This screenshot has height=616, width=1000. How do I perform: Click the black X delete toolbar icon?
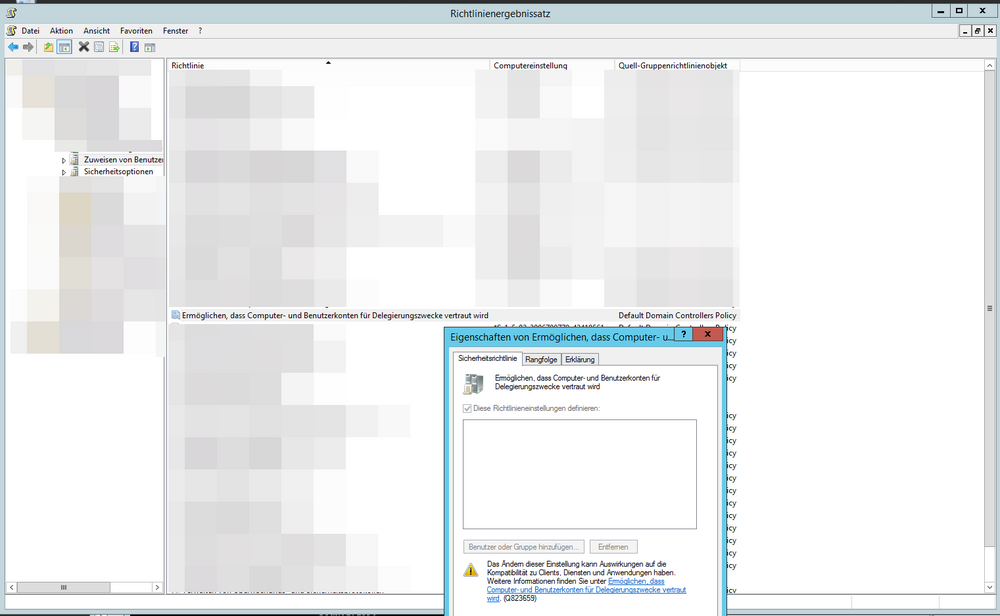84,47
